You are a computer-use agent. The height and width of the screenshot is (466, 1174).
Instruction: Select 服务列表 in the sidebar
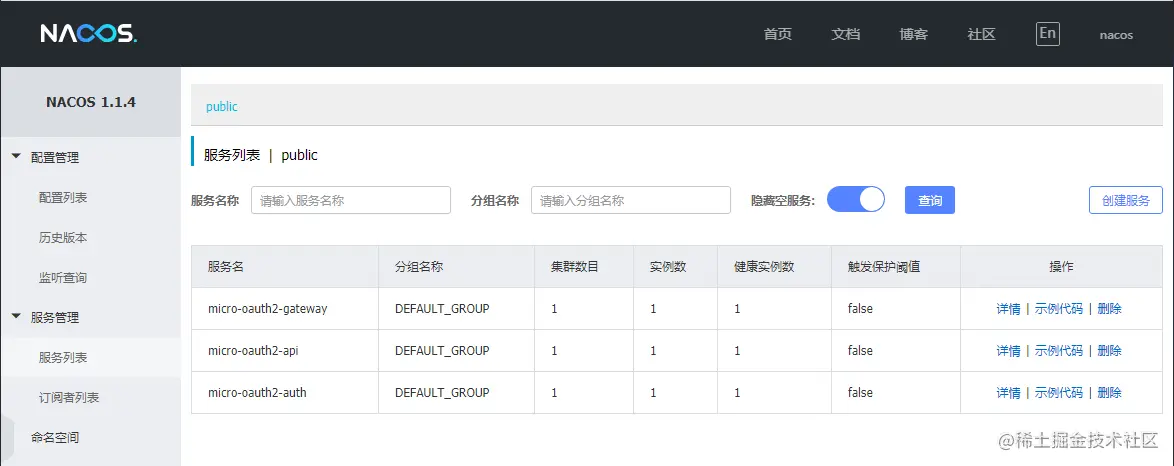coord(63,357)
